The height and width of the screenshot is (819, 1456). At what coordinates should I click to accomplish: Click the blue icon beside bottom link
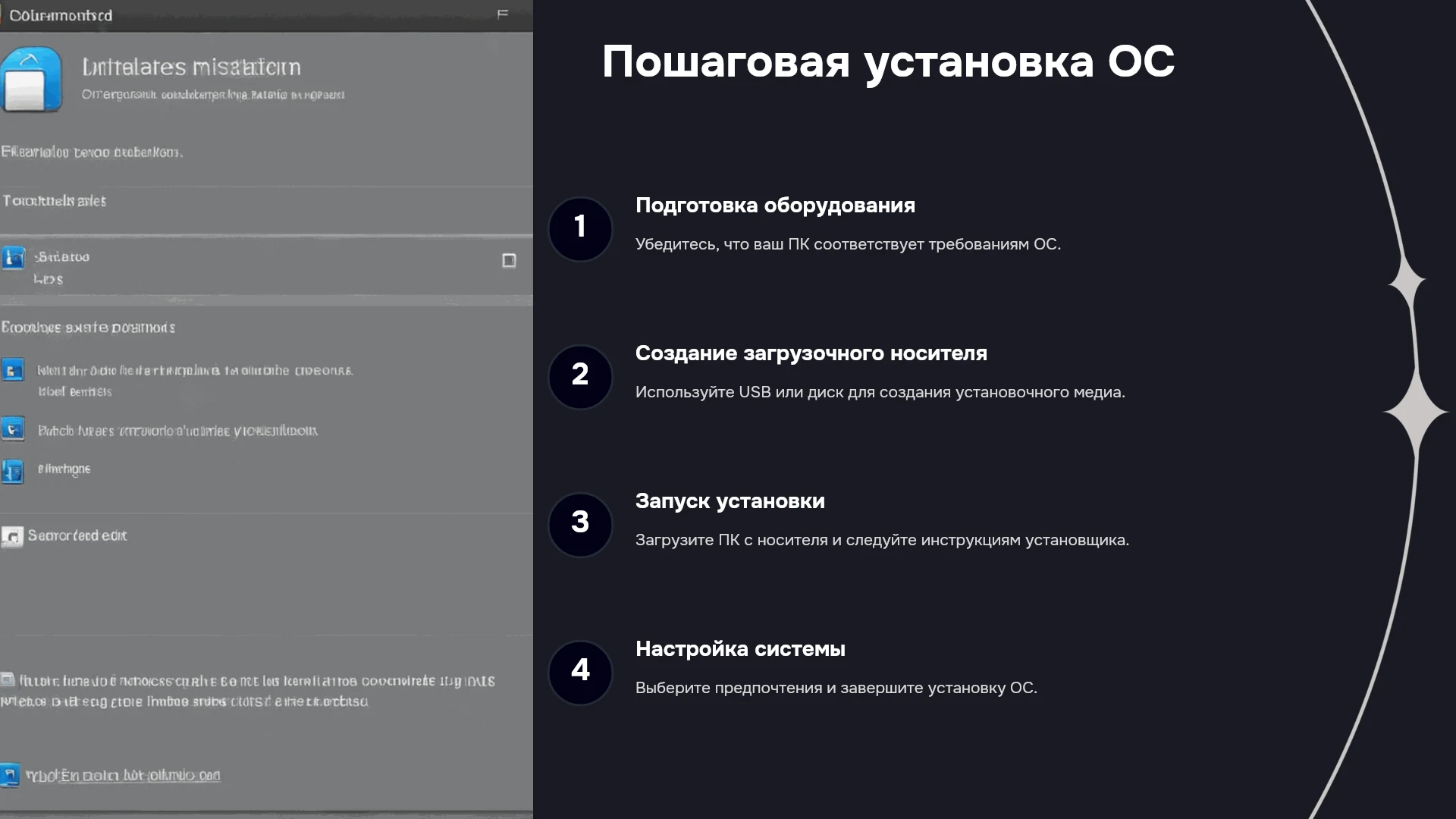[10, 775]
